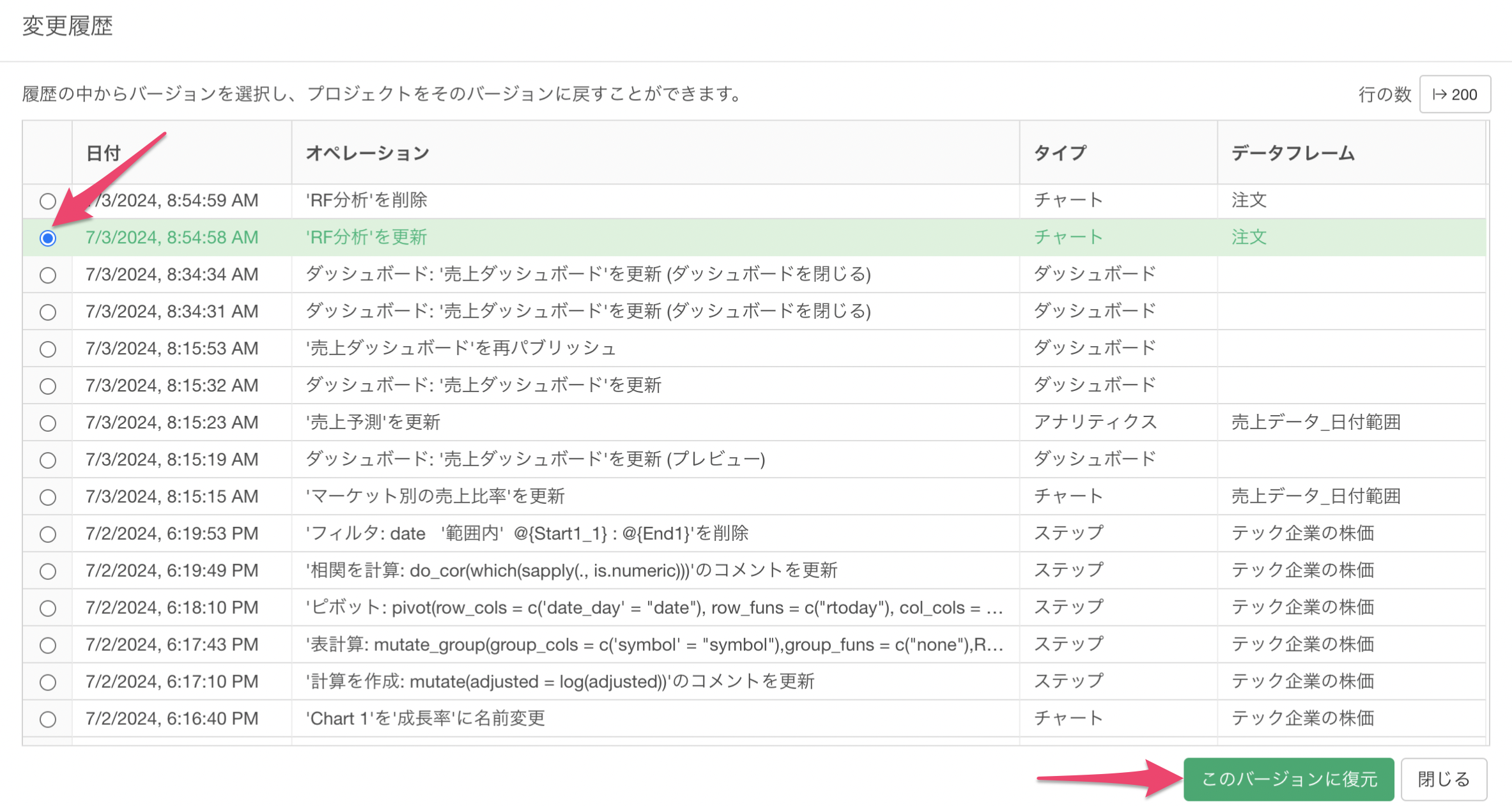Pick the 'Chart 1' rename version radio
Screen dimensions: 1512x806
pyautogui.click(x=48, y=720)
